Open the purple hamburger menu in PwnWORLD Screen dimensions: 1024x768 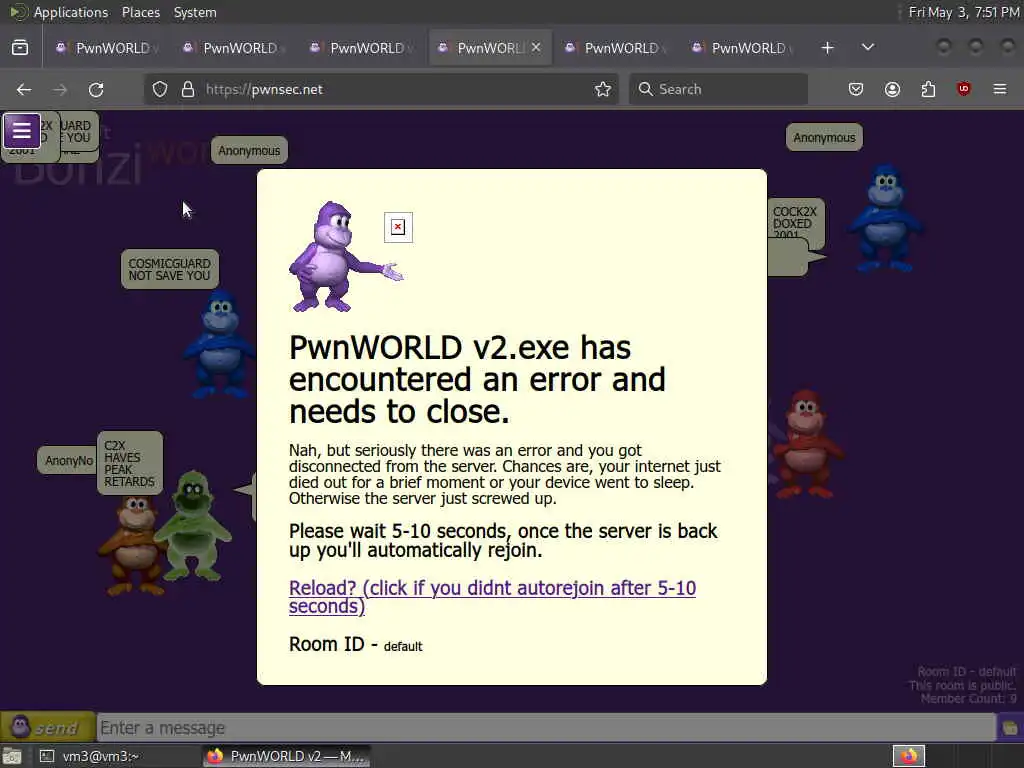tap(22, 131)
